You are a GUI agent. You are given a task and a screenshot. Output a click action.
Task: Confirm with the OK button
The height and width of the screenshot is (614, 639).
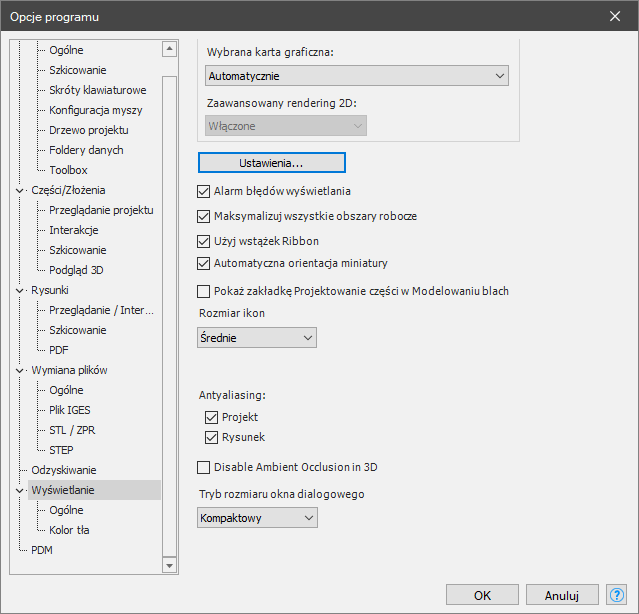coord(482,595)
